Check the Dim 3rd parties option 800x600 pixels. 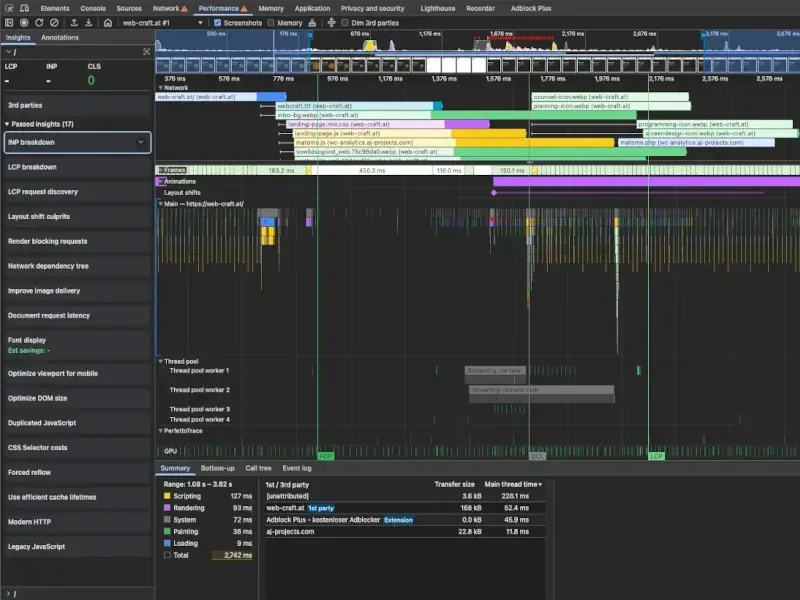coord(346,22)
